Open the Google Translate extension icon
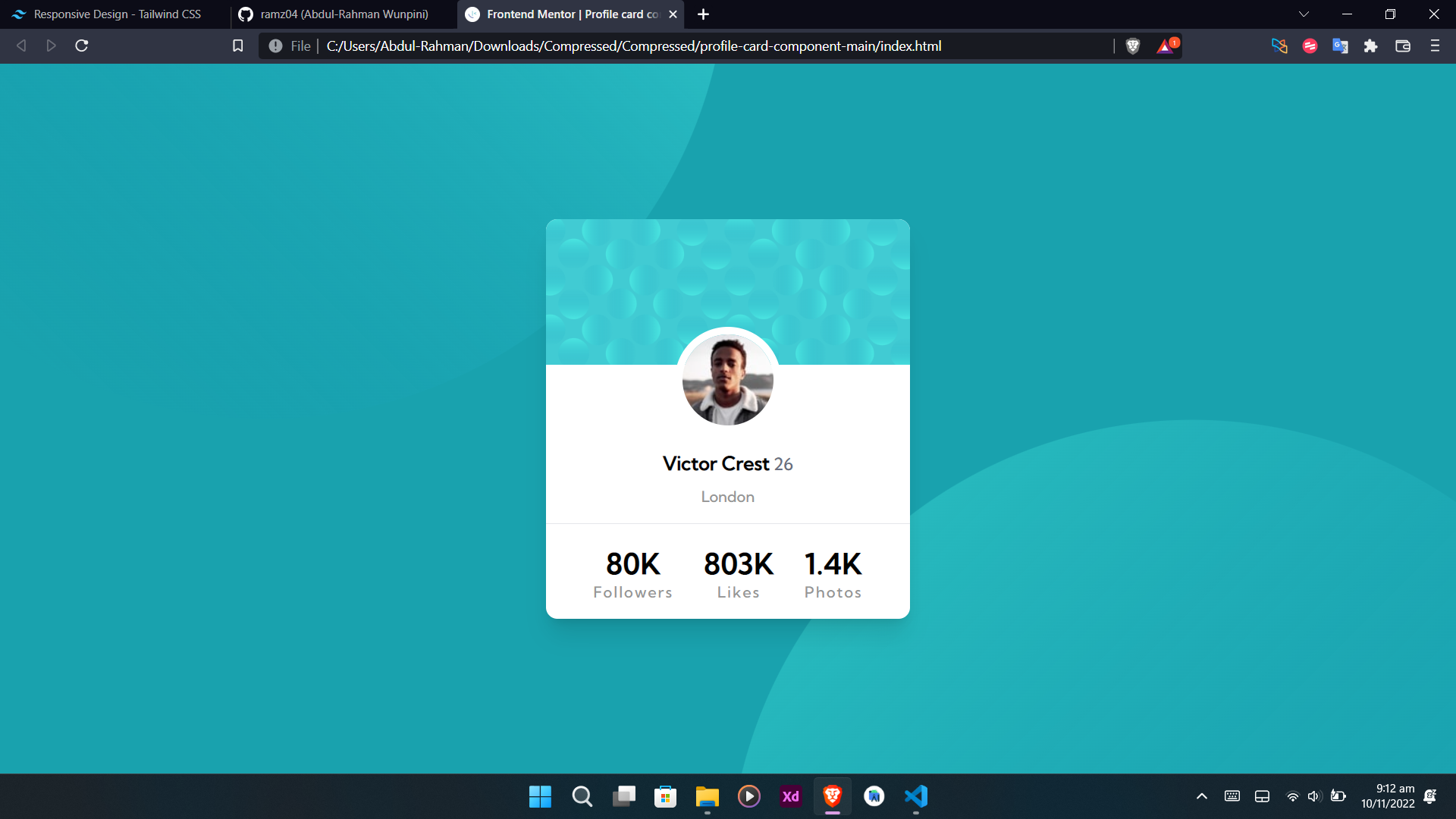Viewport: 1456px width, 819px height. (1340, 45)
